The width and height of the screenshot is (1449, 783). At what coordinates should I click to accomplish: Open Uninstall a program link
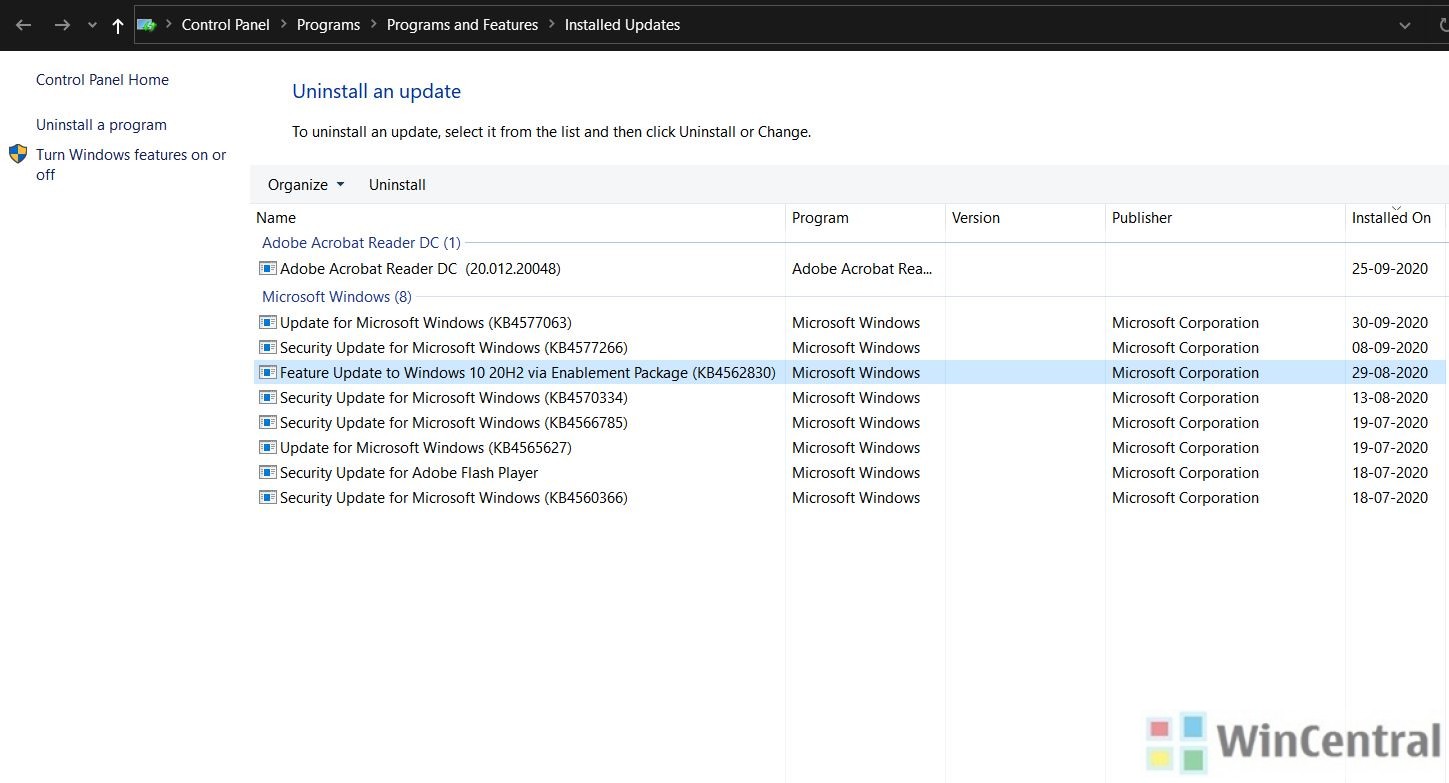pos(101,124)
